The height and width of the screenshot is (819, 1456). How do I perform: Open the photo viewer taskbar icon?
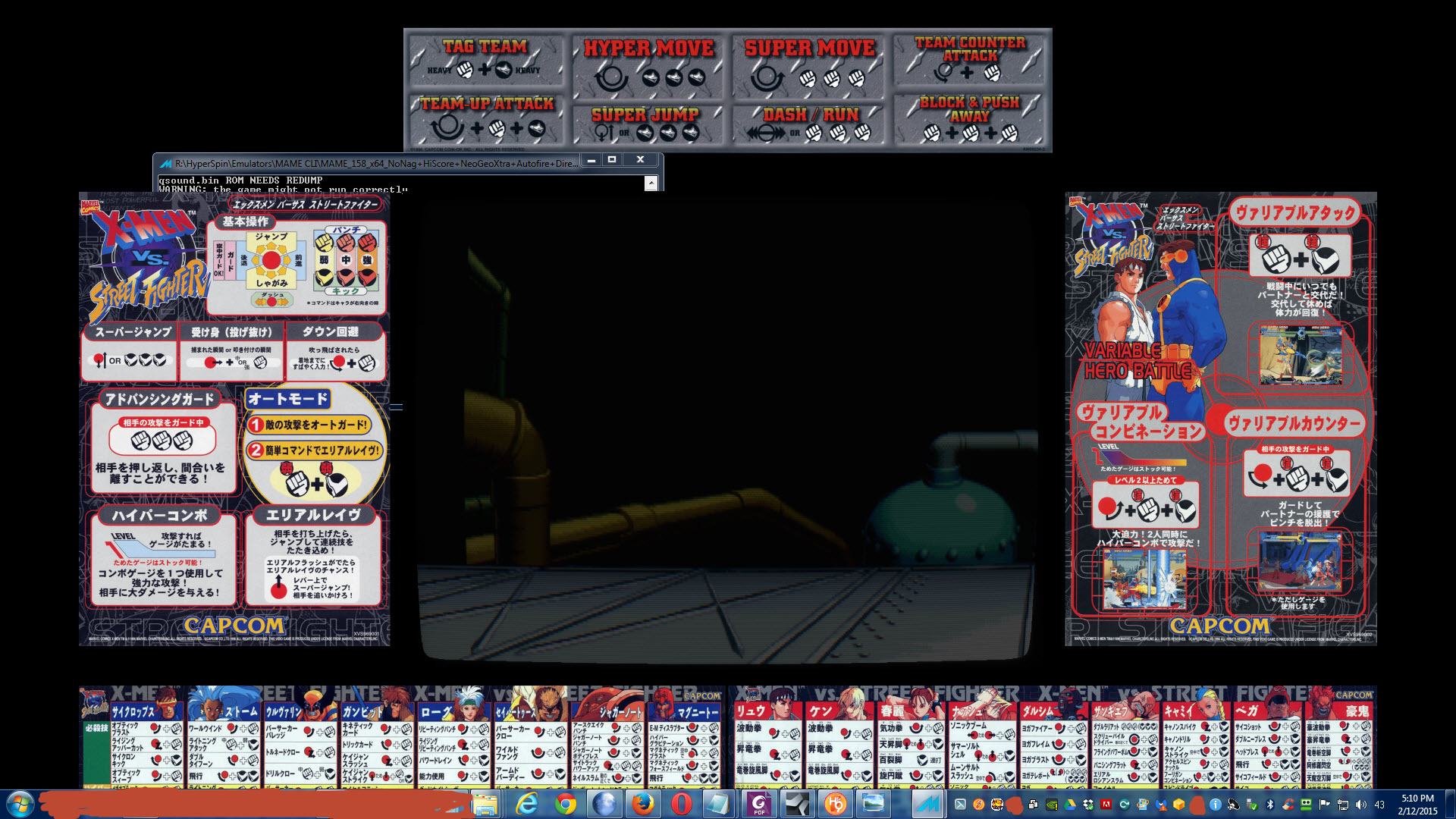pyautogui.click(x=874, y=804)
